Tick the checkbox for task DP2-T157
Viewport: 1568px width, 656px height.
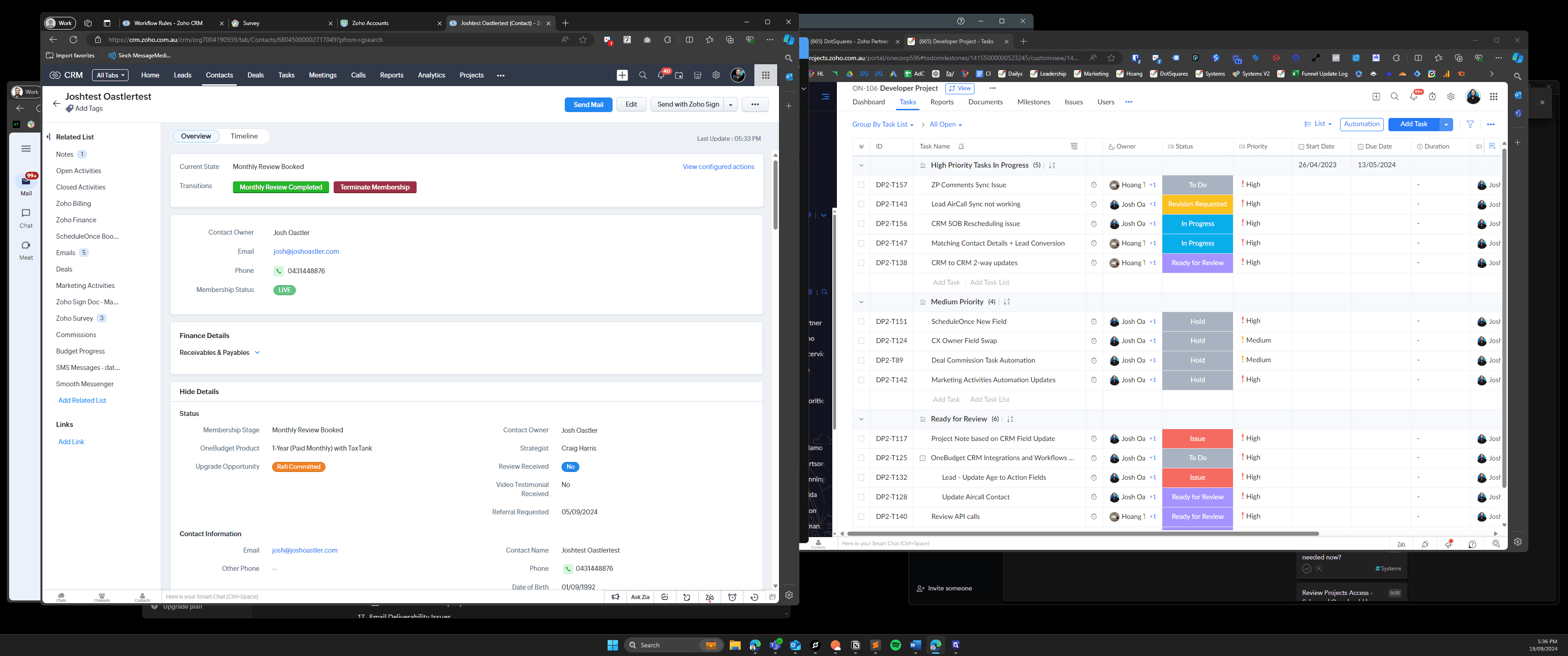click(x=861, y=185)
